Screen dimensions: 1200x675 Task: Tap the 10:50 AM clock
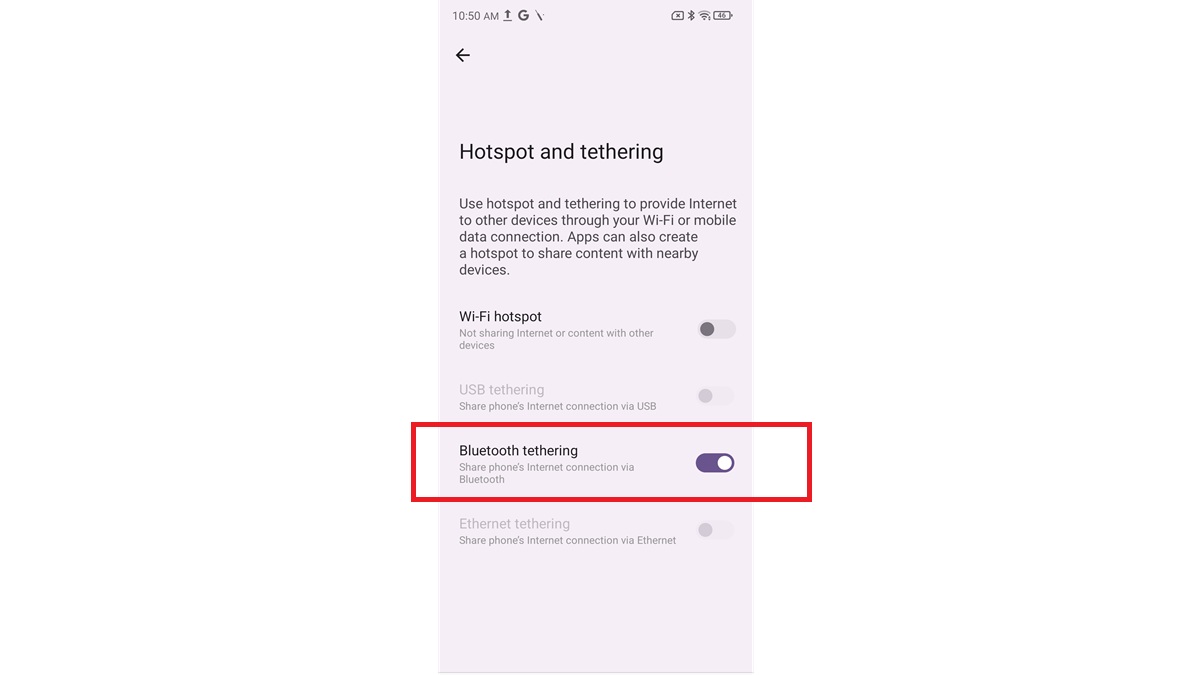[x=475, y=16]
